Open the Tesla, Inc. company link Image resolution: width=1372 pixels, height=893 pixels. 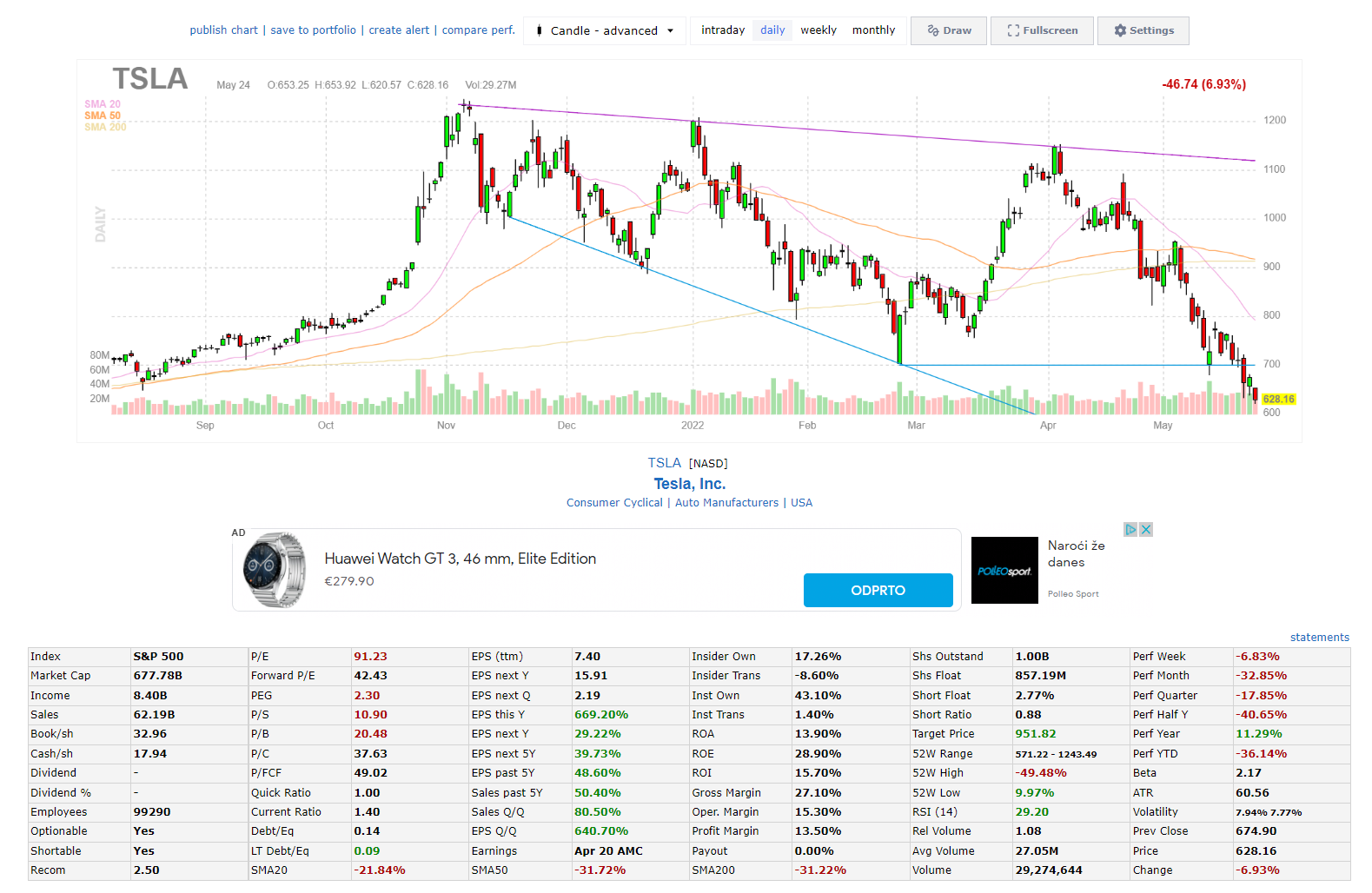click(690, 484)
